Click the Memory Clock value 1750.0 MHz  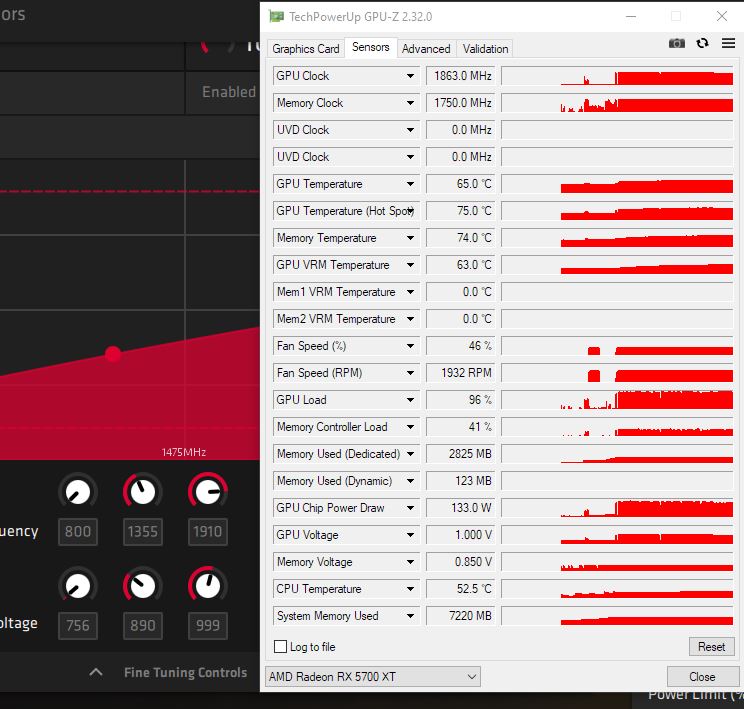click(x=461, y=103)
